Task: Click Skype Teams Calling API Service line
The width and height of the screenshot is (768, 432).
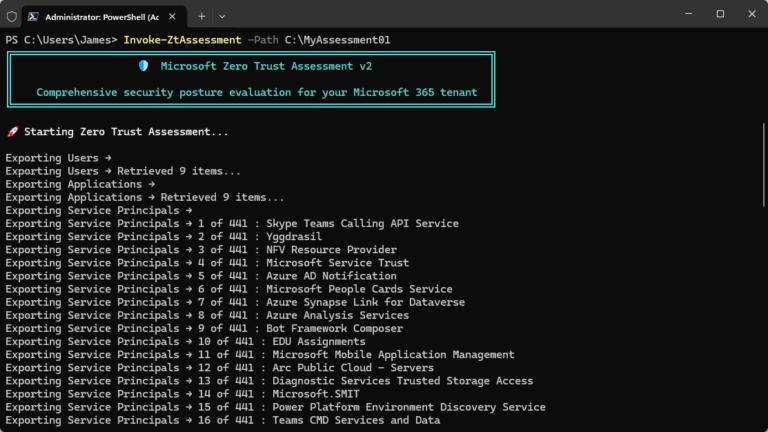Action: pos(232,224)
